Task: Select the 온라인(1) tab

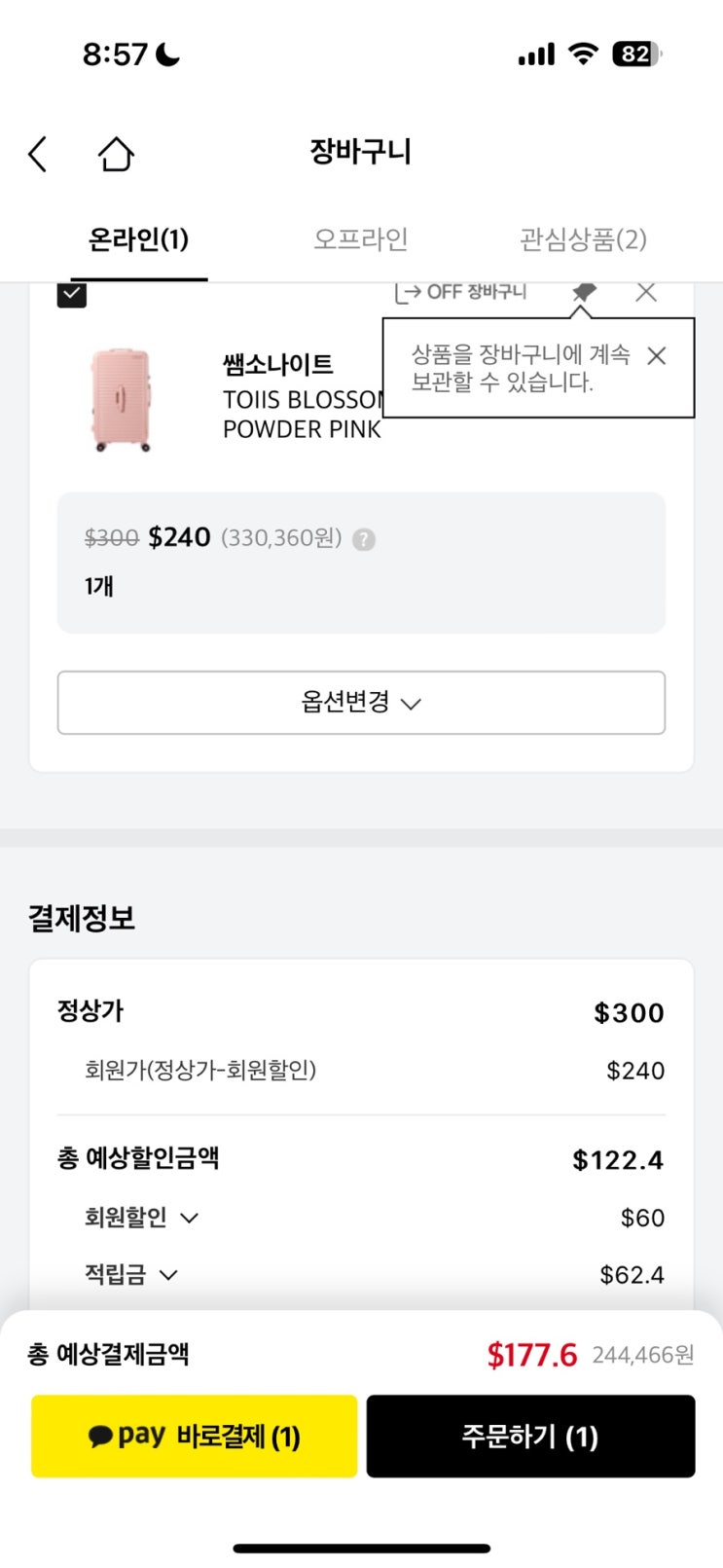Action: pyautogui.click(x=138, y=239)
